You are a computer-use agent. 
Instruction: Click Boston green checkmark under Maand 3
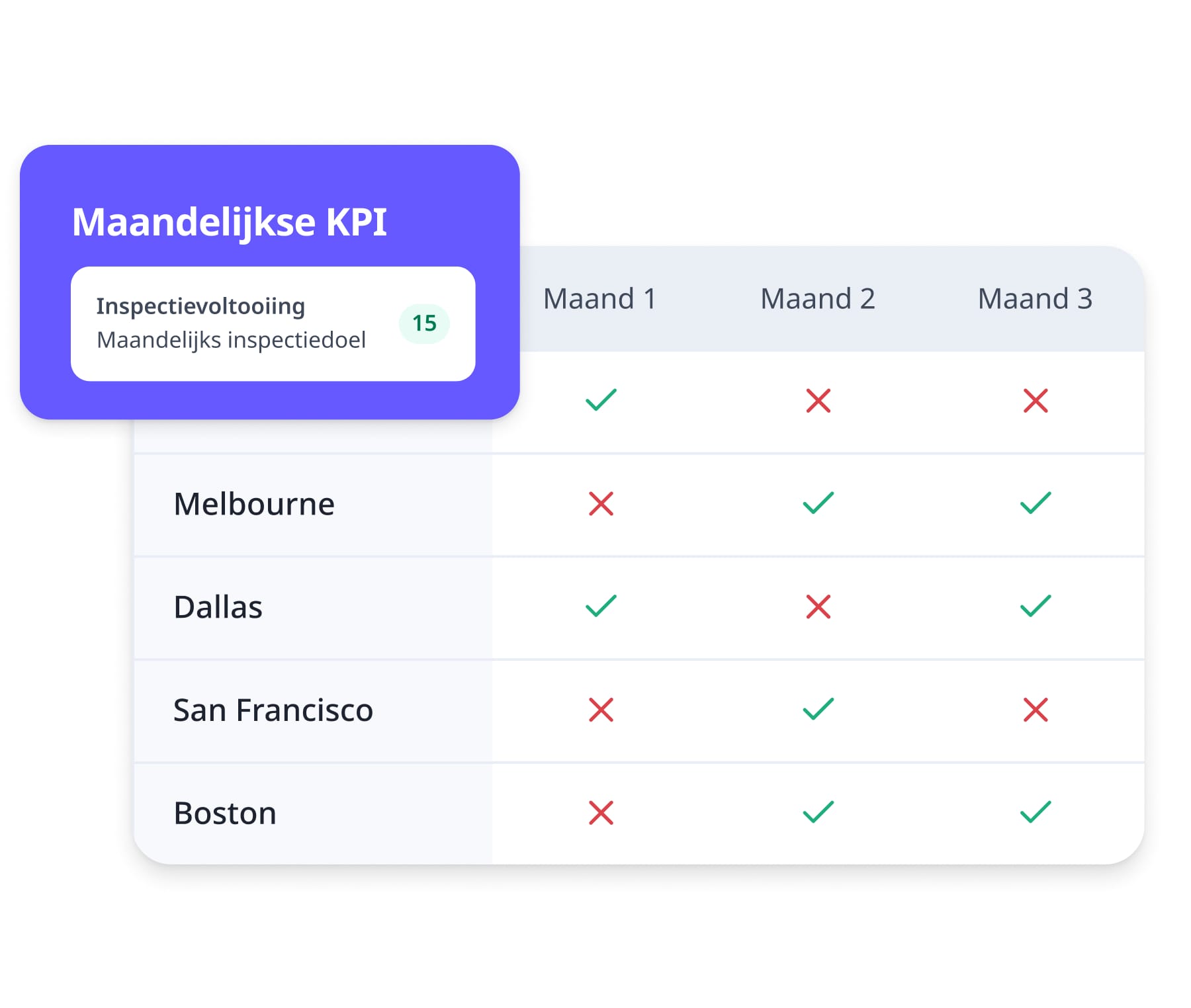point(1035,812)
